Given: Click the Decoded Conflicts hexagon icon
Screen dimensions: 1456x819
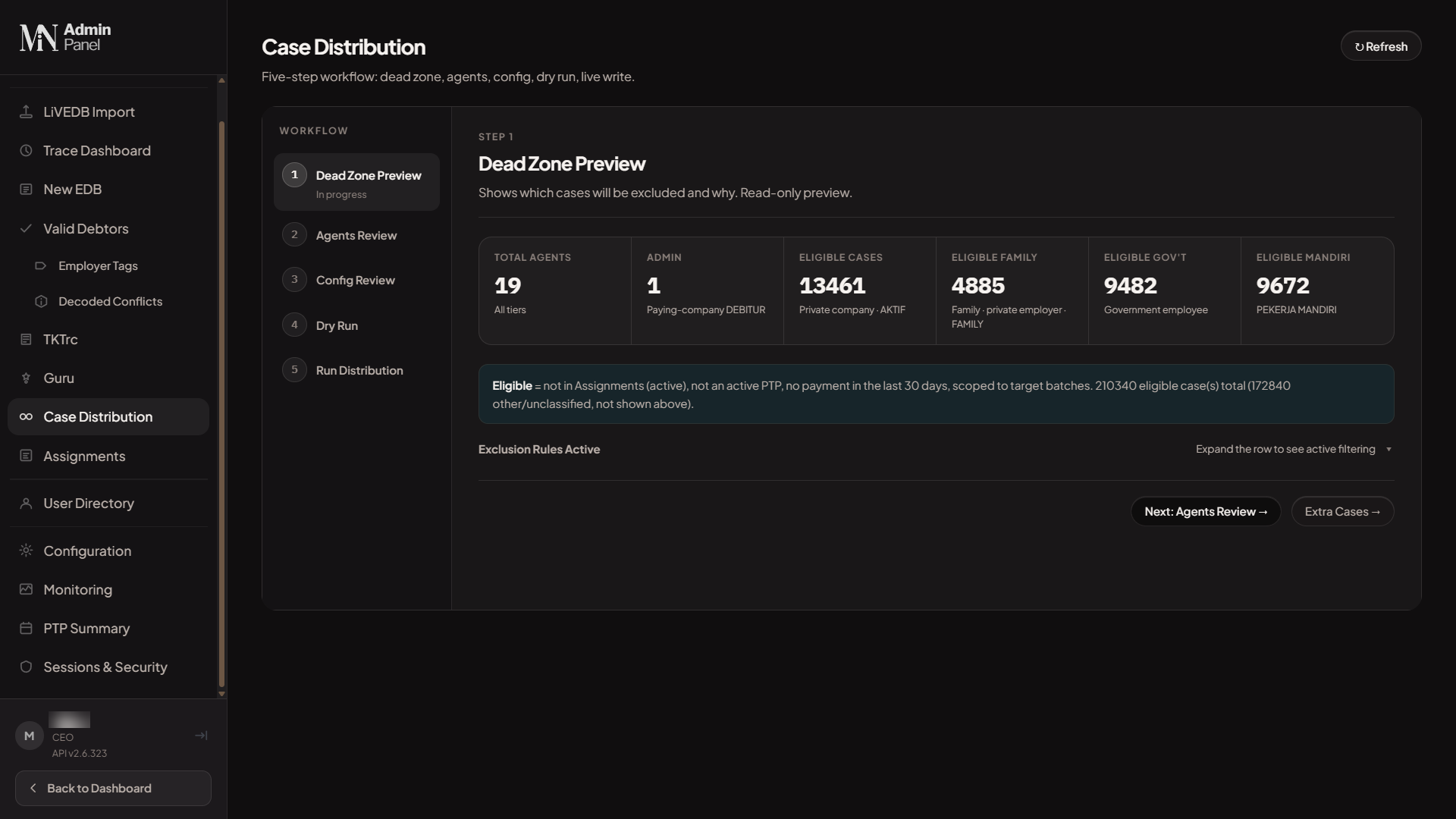Looking at the screenshot, I should tap(41, 301).
